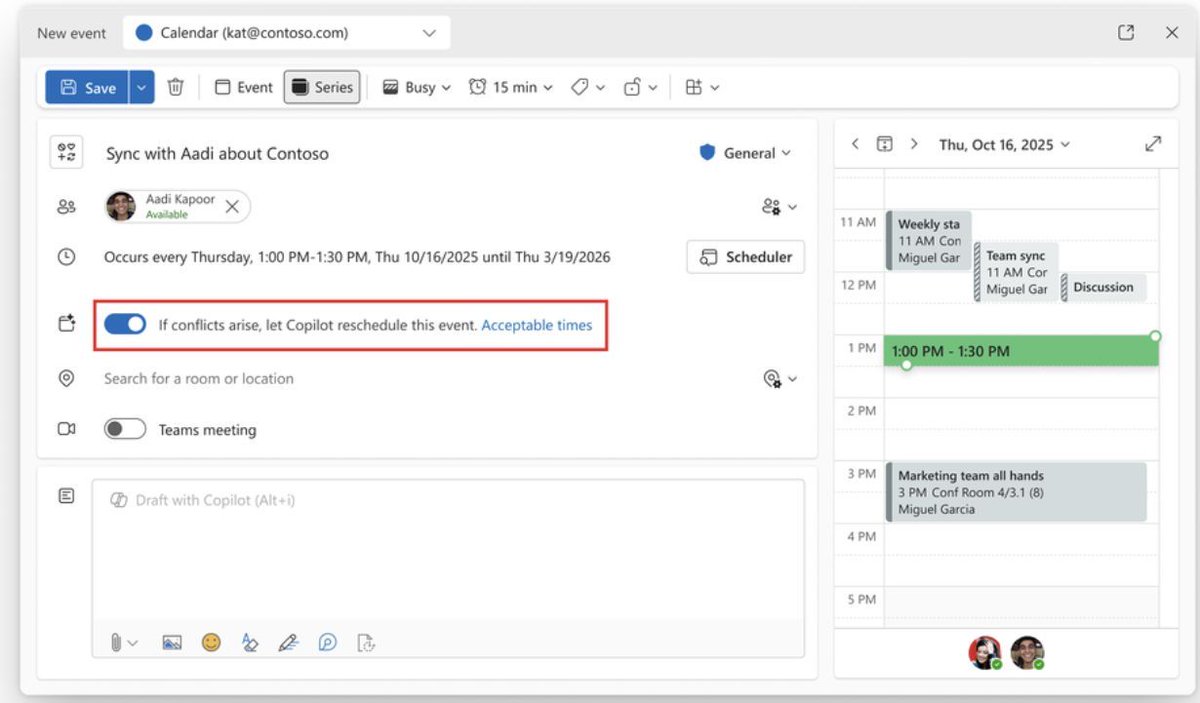Viewport: 1200px width, 703px height.
Task: Open the Team sync event
Action: [x=1016, y=272]
